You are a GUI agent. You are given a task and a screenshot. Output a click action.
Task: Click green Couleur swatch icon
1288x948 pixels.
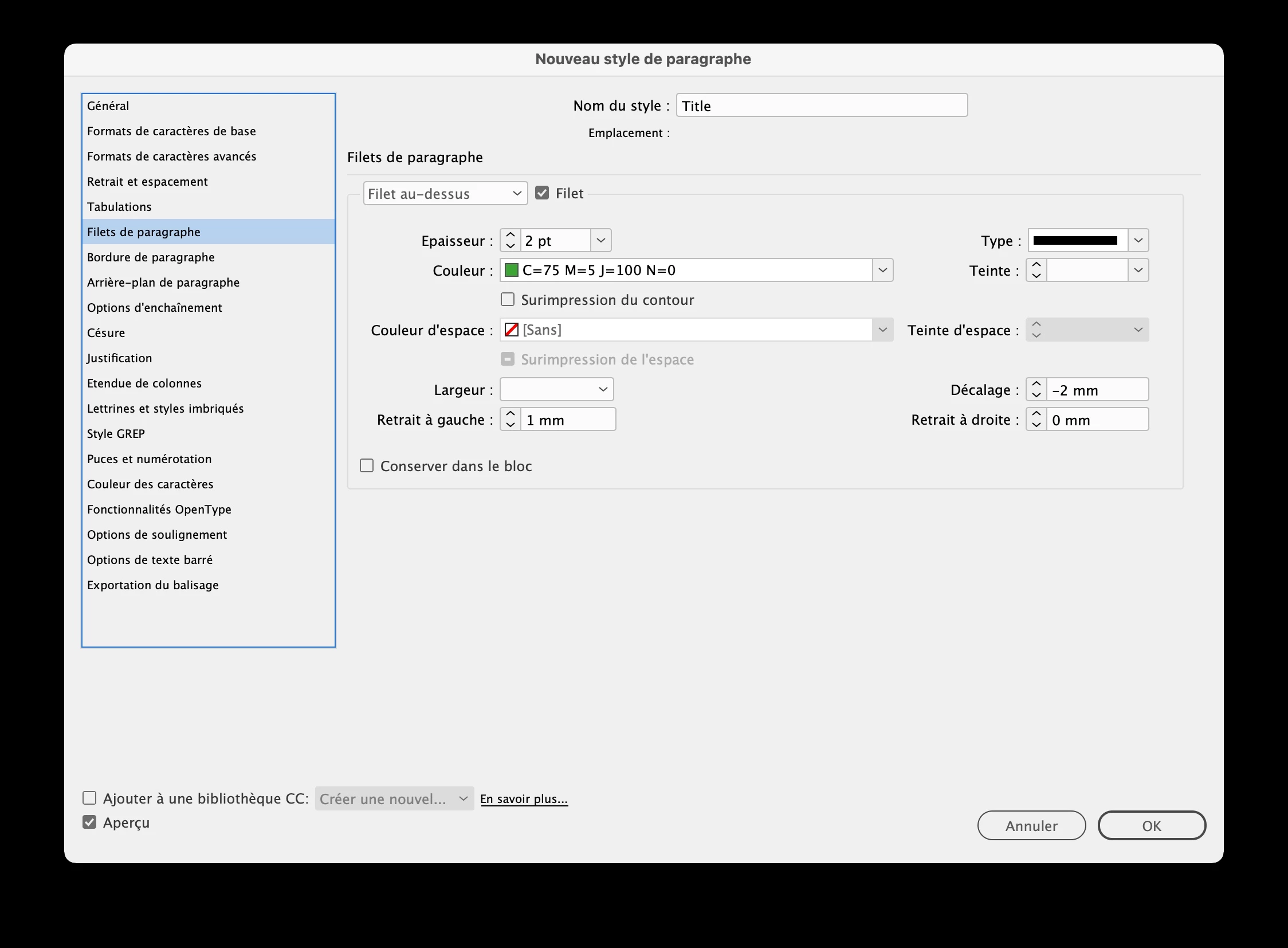click(511, 271)
